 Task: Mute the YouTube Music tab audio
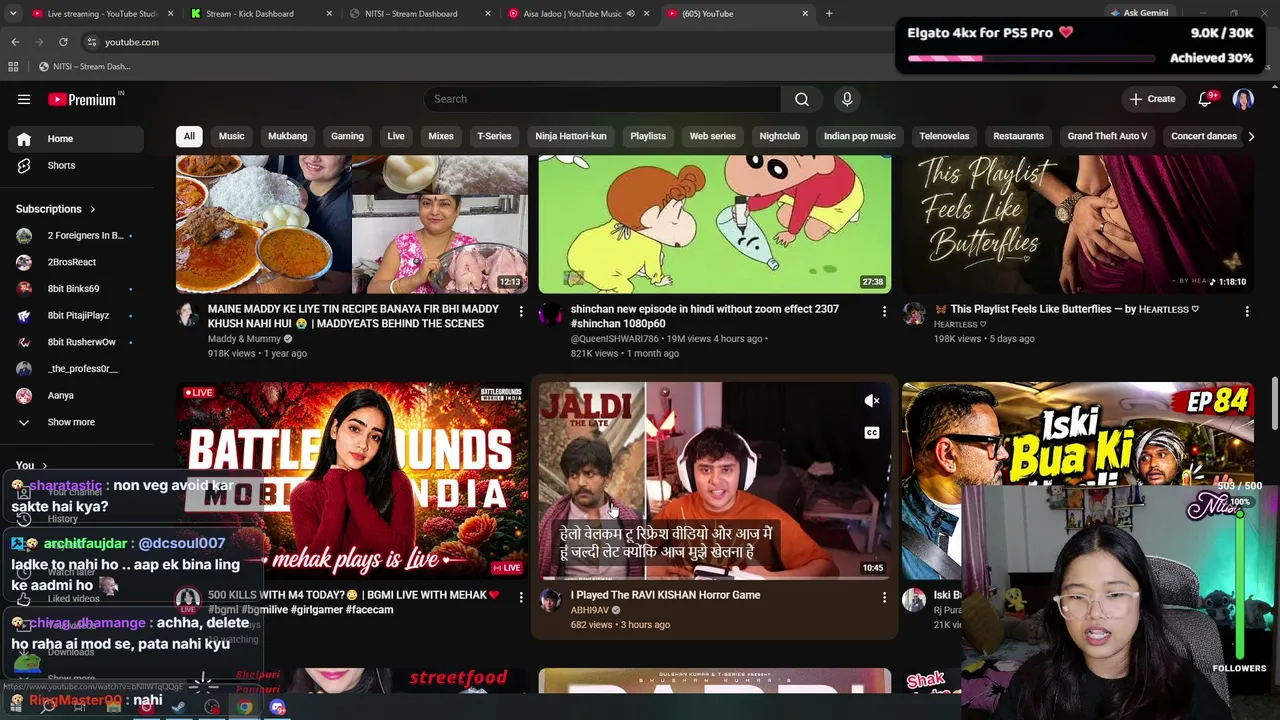tap(630, 14)
